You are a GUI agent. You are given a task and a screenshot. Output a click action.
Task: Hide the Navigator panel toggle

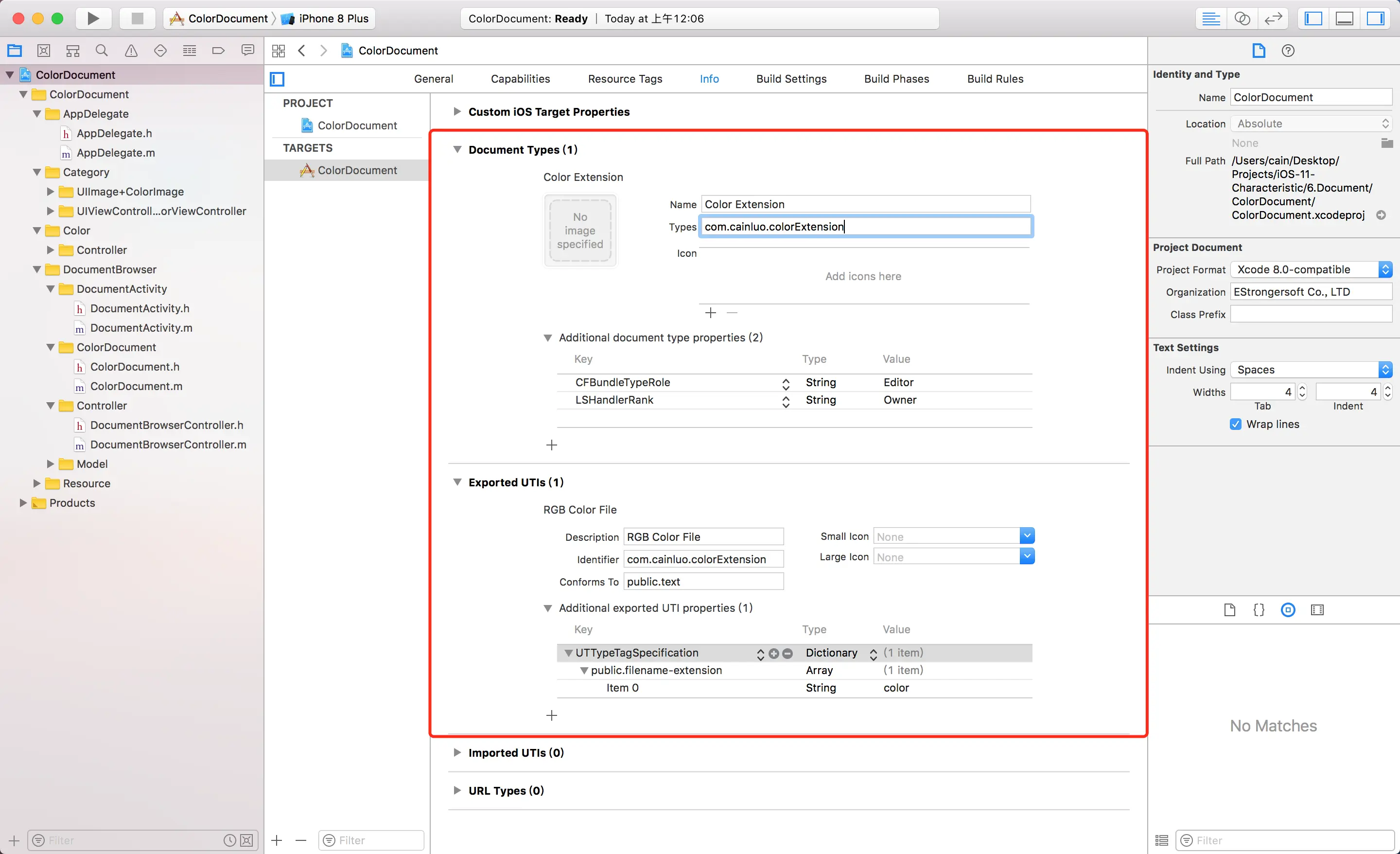[1313, 18]
